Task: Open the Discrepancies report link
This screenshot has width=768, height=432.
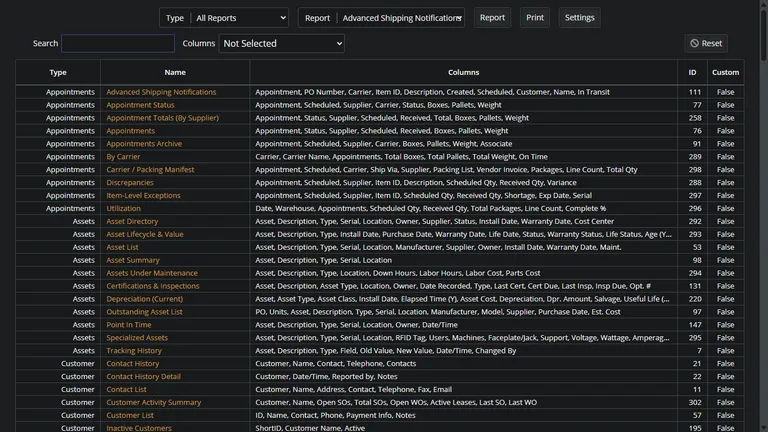Action: [130, 183]
